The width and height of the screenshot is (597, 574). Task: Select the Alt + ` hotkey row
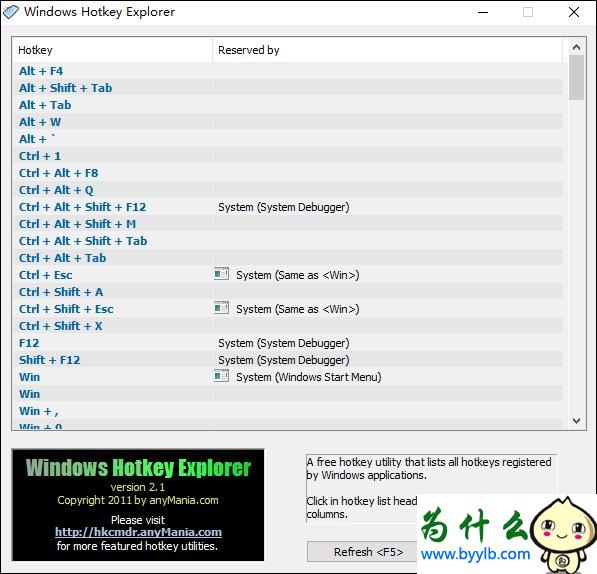(x=287, y=139)
